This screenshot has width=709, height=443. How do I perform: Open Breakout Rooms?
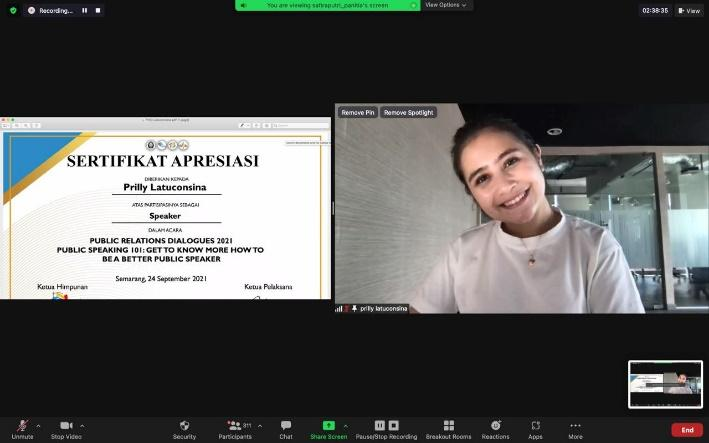click(x=448, y=426)
